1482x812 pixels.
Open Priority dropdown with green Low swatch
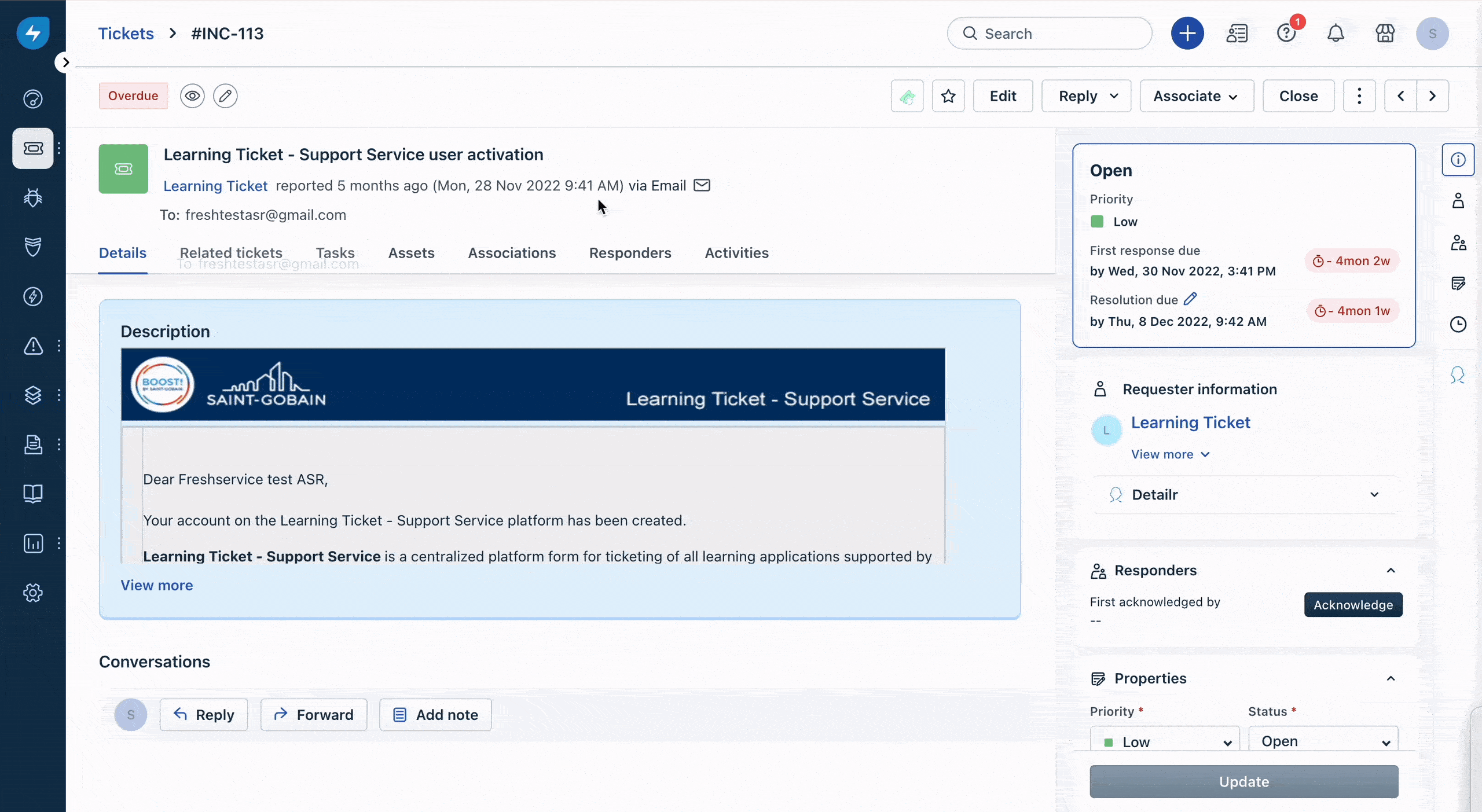tap(1164, 741)
